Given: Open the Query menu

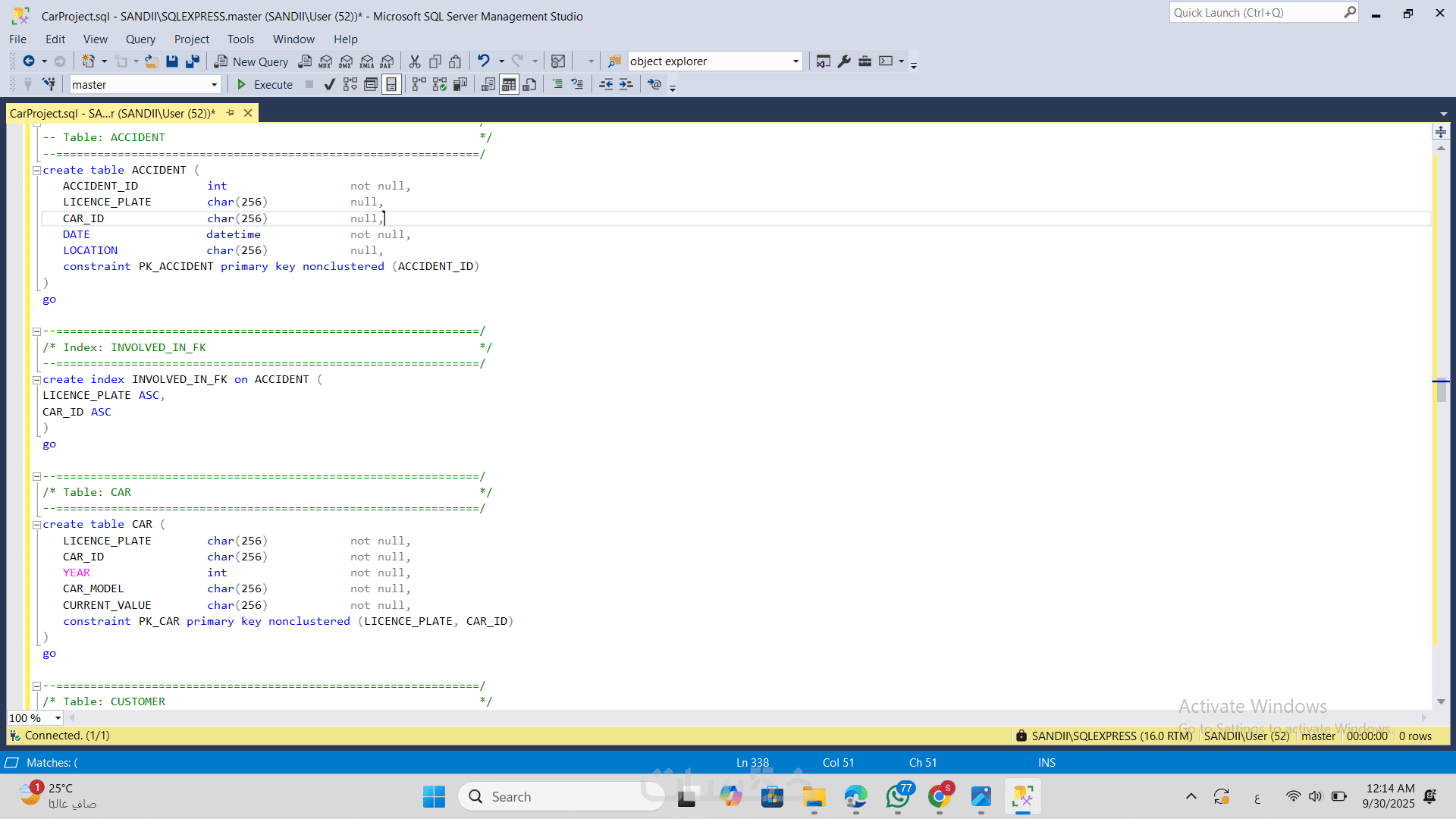Looking at the screenshot, I should (140, 39).
